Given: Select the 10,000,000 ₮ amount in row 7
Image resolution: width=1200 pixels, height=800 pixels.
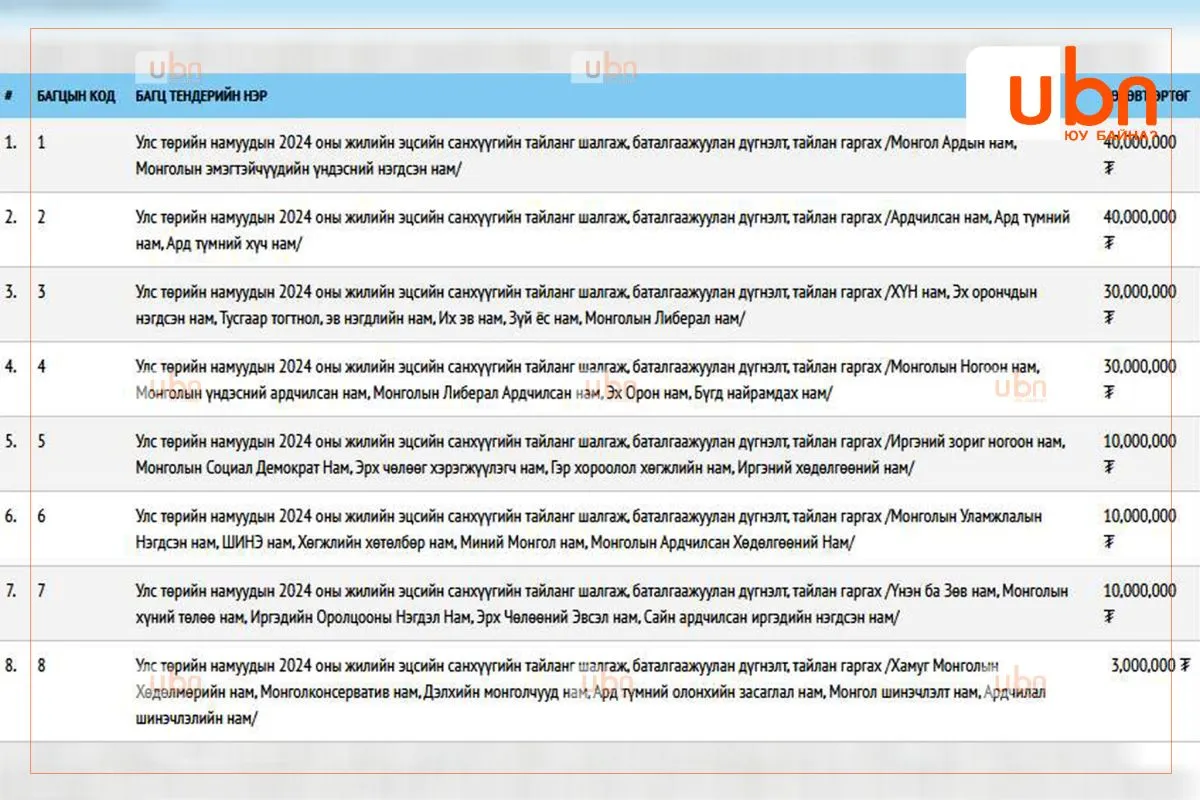Looking at the screenshot, I should pos(1139,603).
